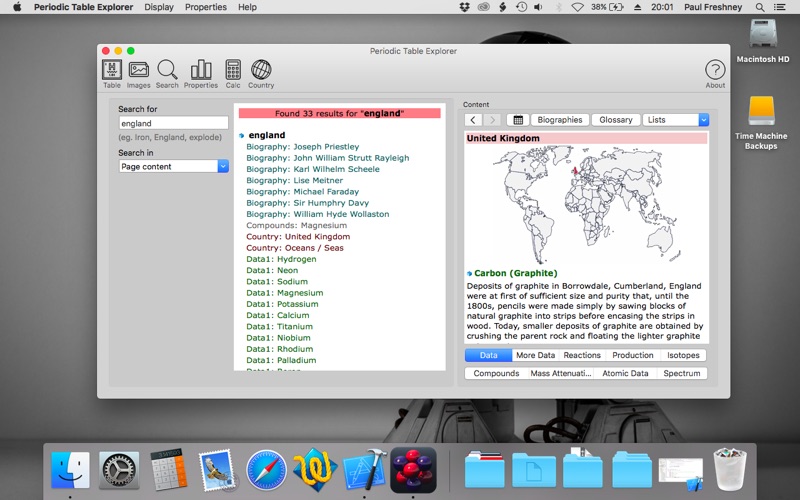Open the Display menu
800x500 pixels.
159,7
